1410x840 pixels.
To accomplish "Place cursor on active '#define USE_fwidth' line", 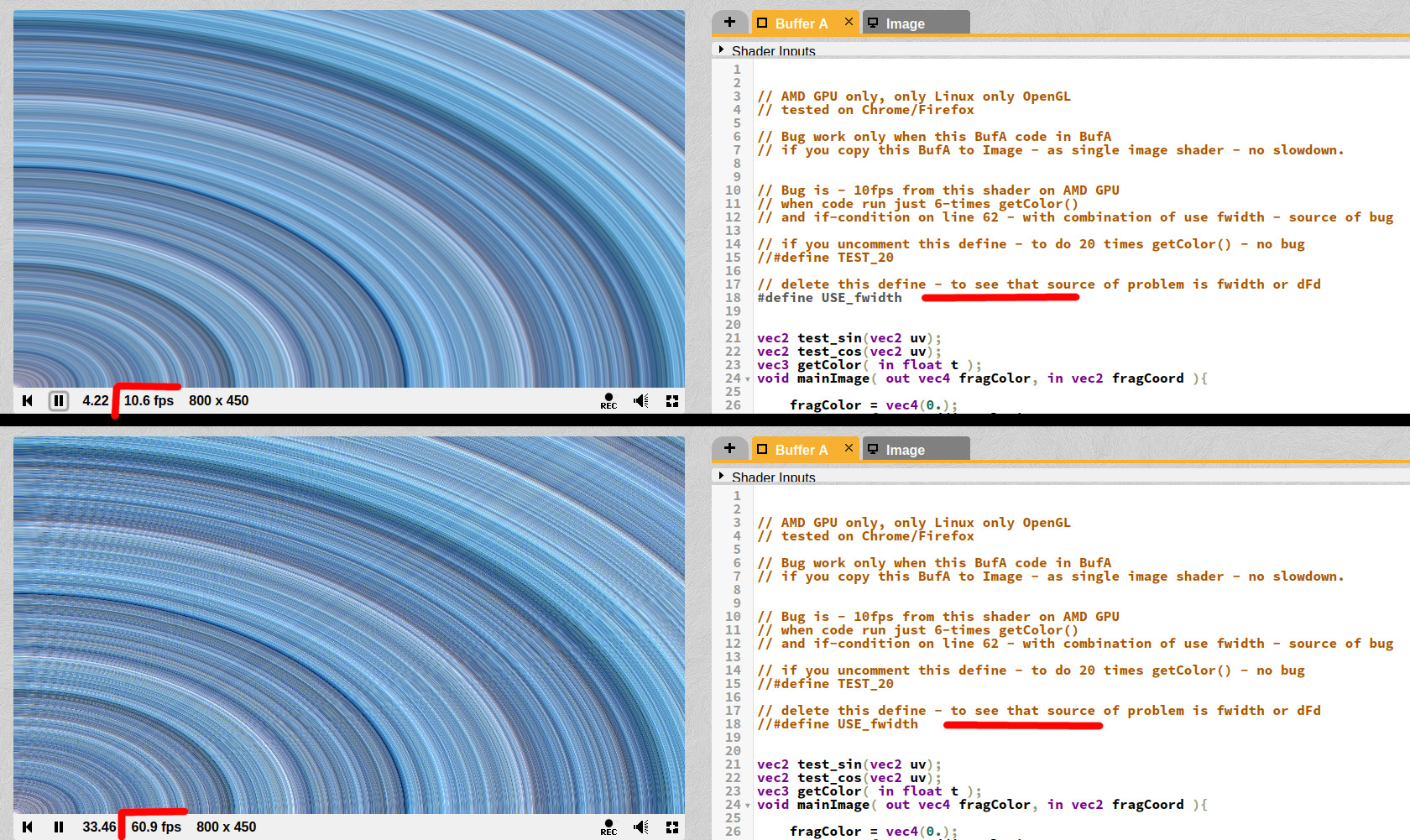I will coord(829,298).
